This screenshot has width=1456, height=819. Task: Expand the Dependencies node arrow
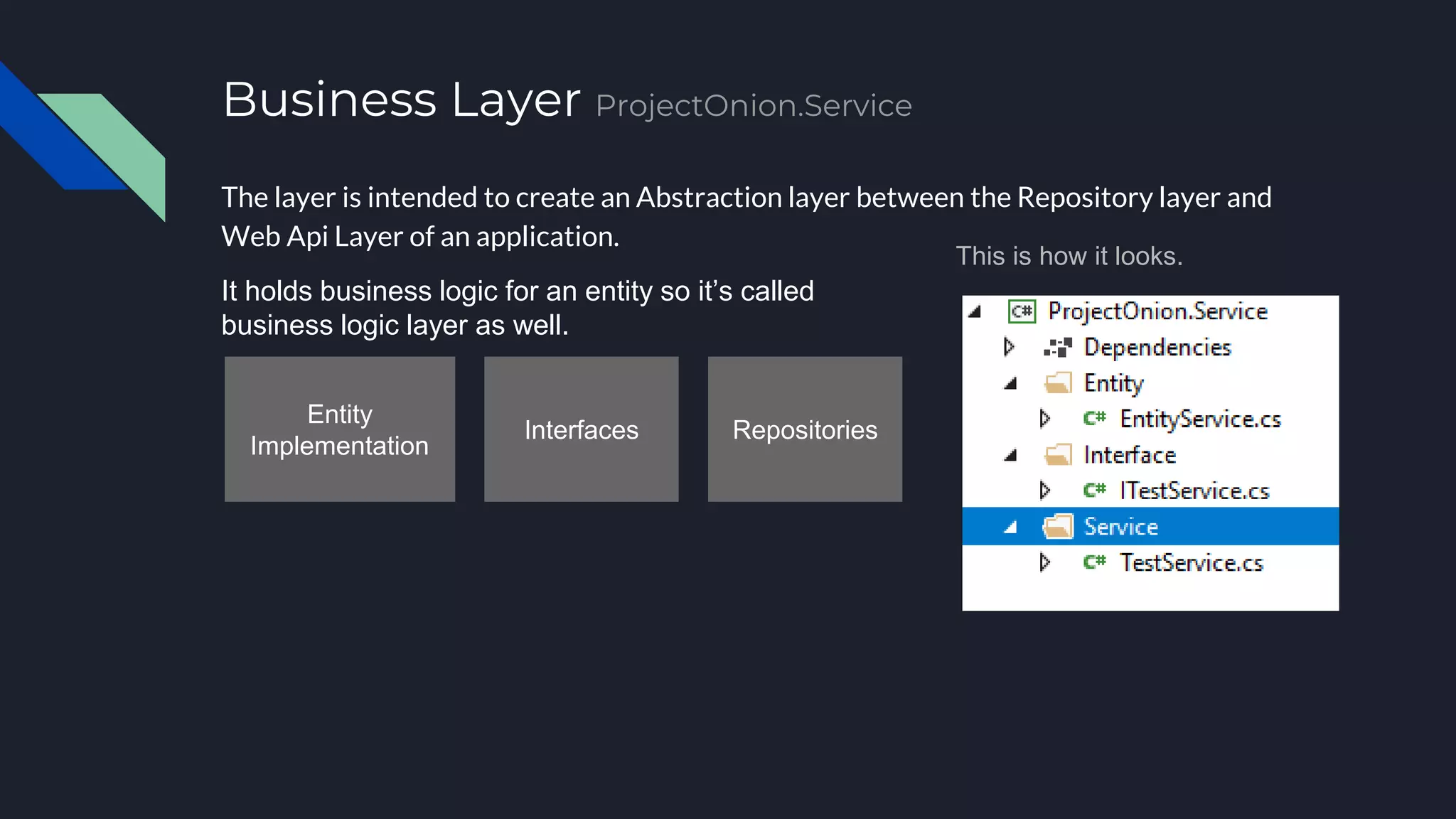(1009, 347)
